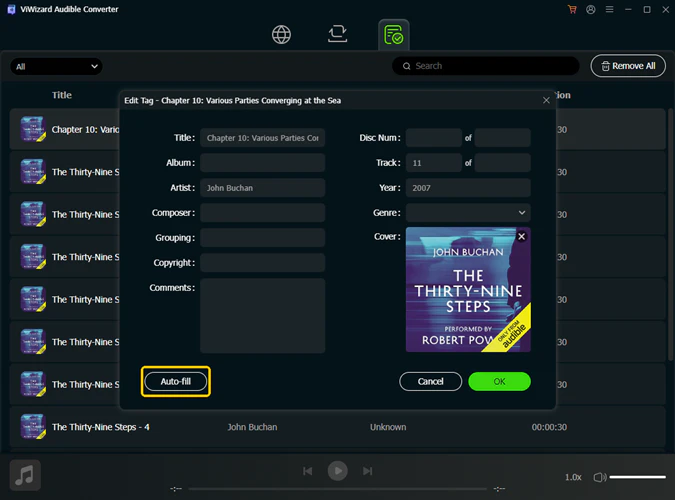Open the user account icon
The width and height of the screenshot is (675, 500).
591,9
